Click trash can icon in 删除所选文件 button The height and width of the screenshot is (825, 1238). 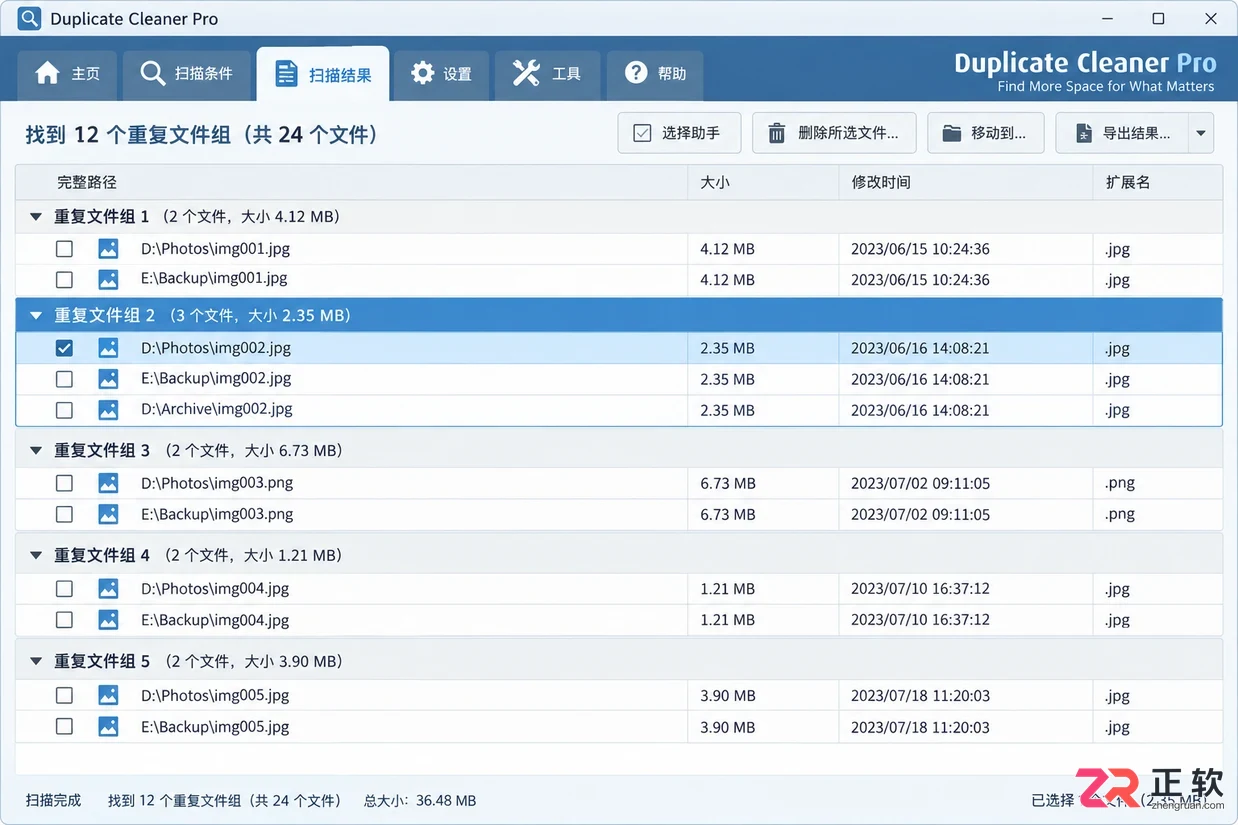click(776, 133)
